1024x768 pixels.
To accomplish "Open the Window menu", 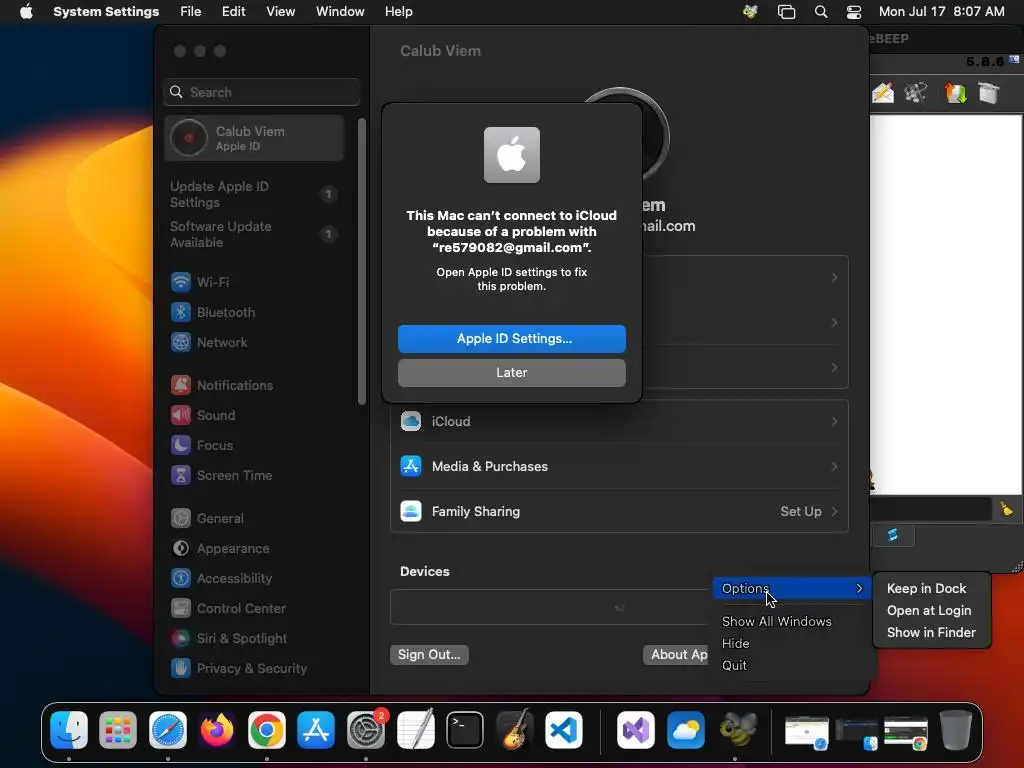I will pos(340,12).
